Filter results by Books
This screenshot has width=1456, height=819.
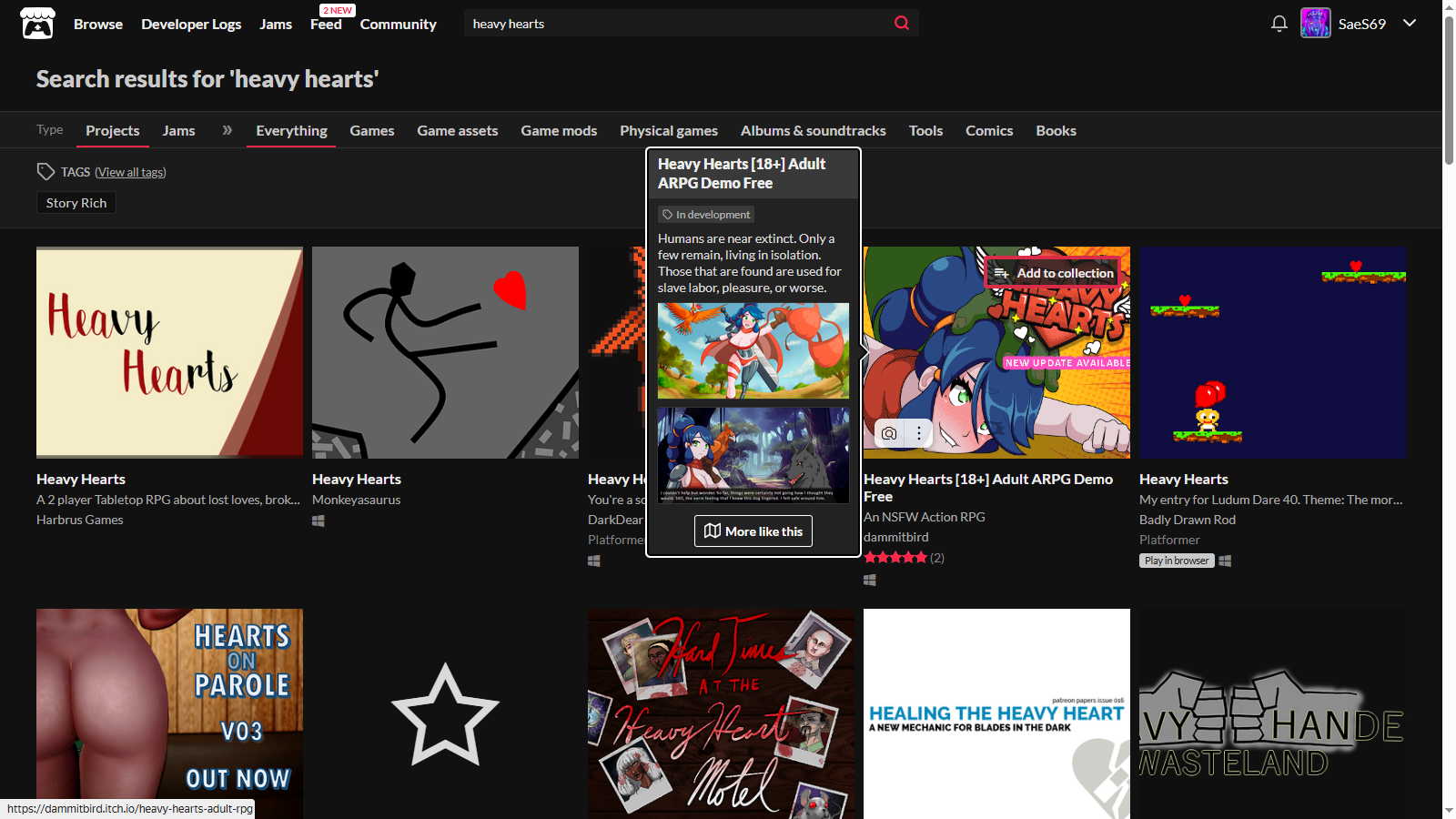coord(1056,130)
